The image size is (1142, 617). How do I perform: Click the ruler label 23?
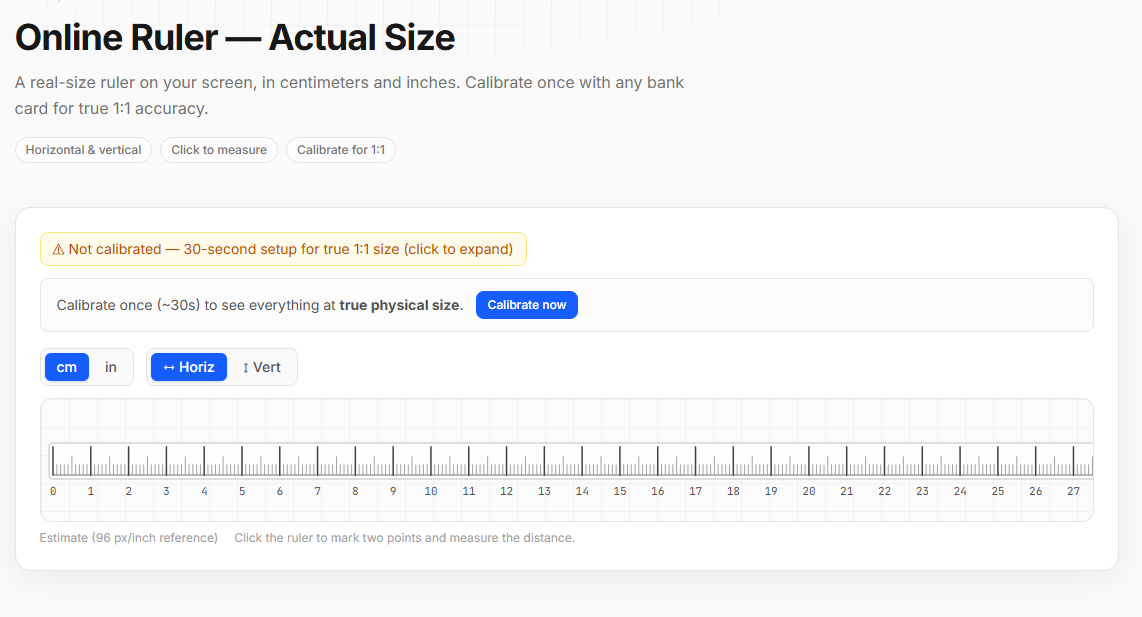[x=922, y=492]
